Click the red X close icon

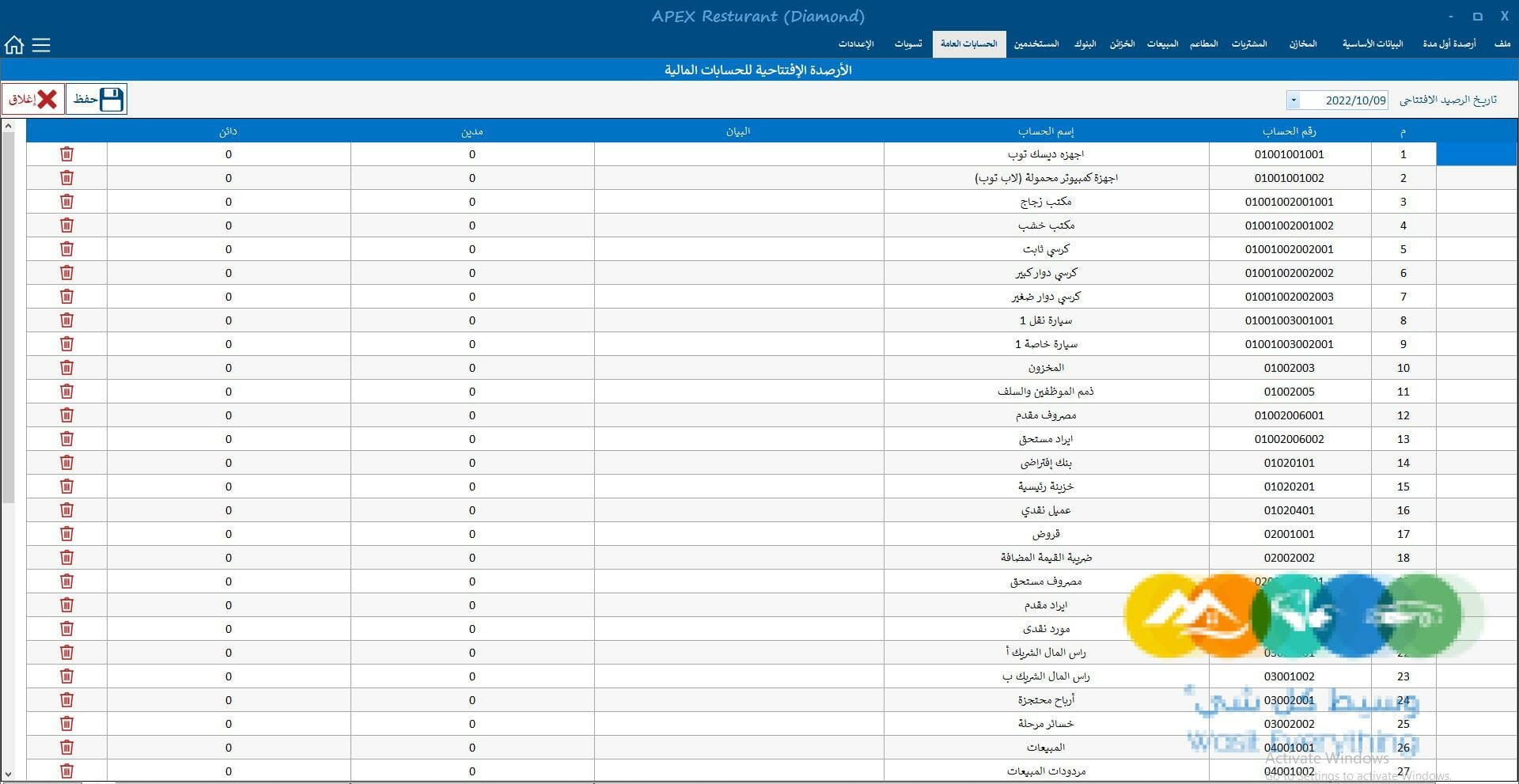click(46, 99)
